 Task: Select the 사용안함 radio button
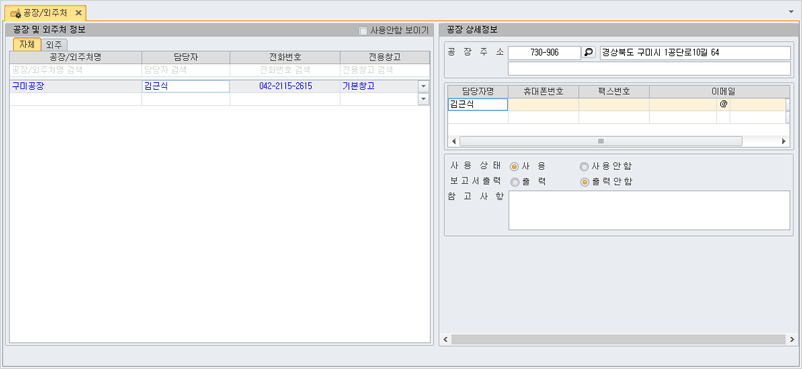tap(584, 166)
